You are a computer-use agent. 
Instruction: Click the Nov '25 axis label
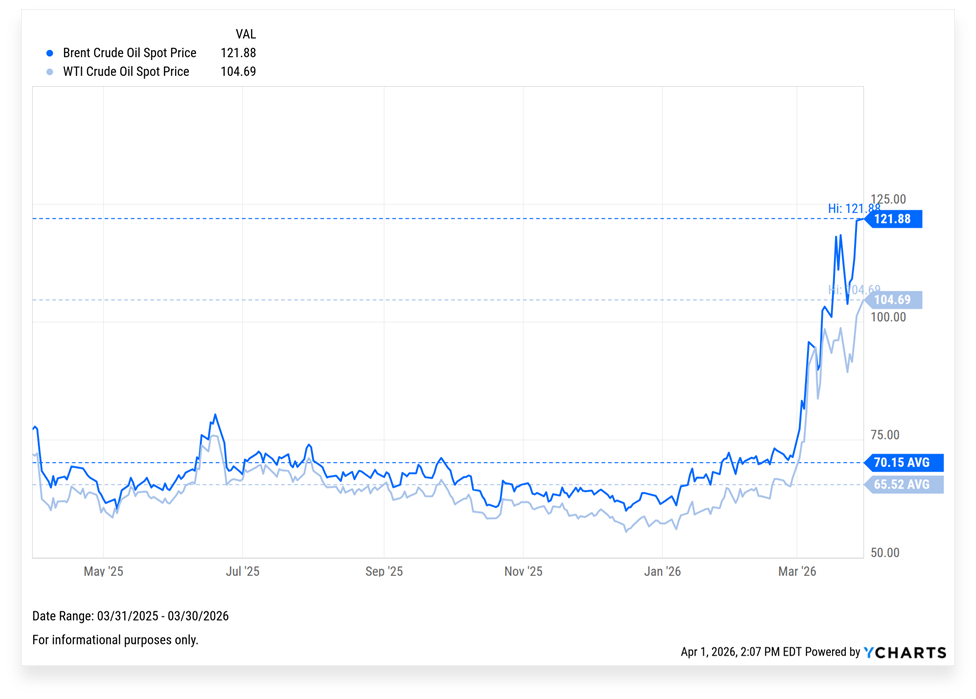click(x=523, y=572)
